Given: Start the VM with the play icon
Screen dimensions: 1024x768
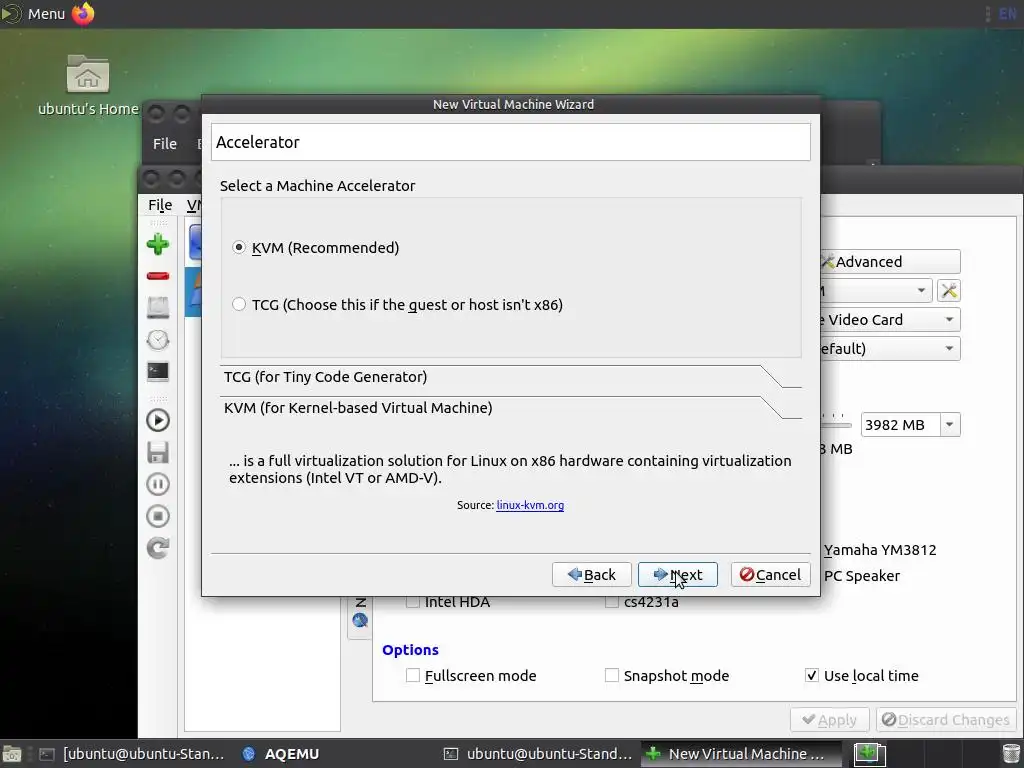Looking at the screenshot, I should 157,420.
